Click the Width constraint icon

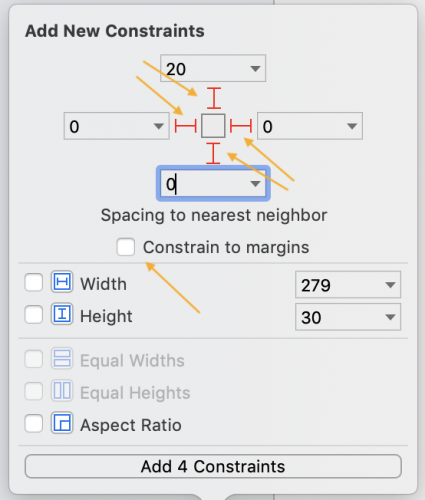click(x=62, y=282)
